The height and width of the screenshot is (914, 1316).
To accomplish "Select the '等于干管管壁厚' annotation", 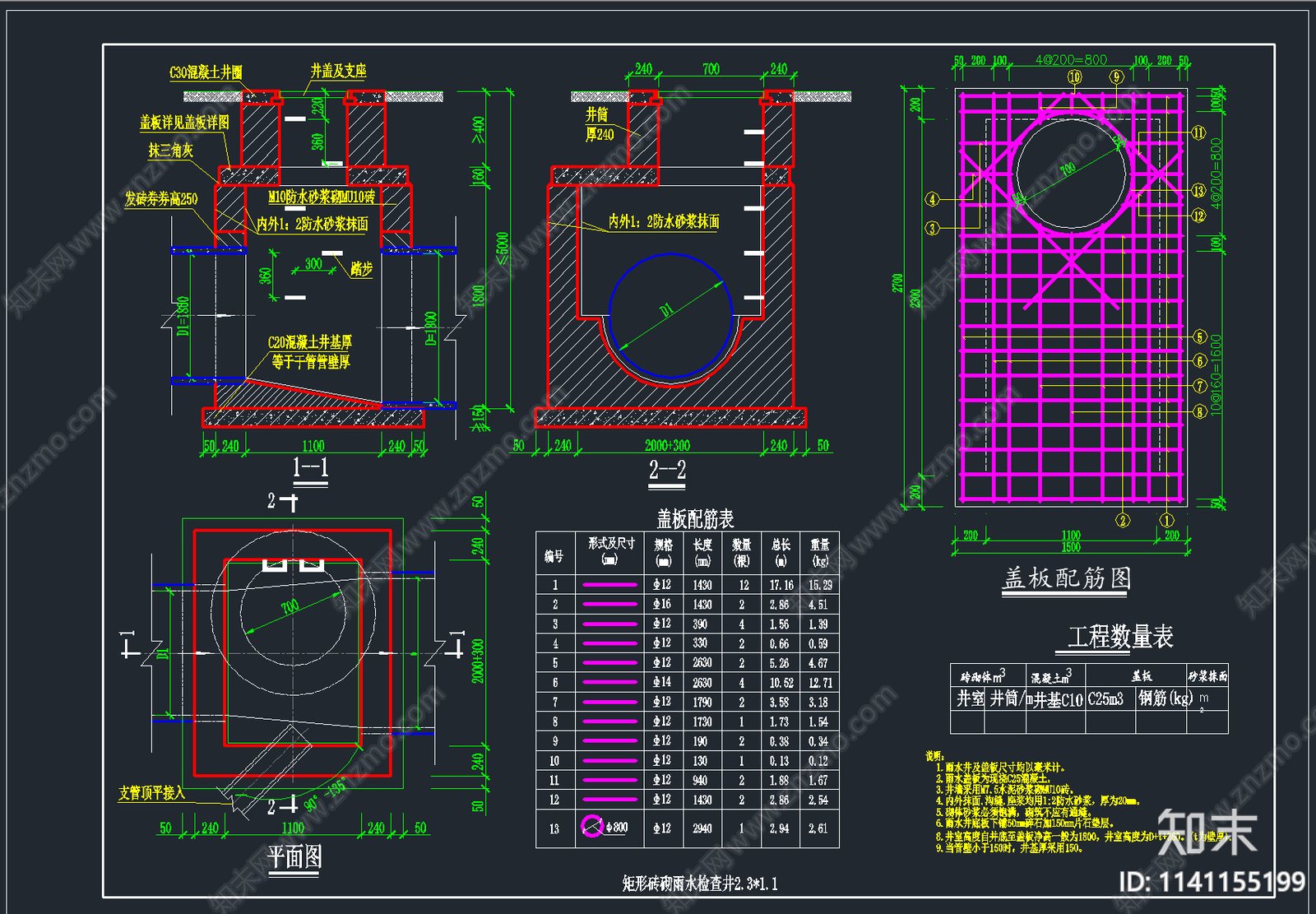I will pos(311,362).
